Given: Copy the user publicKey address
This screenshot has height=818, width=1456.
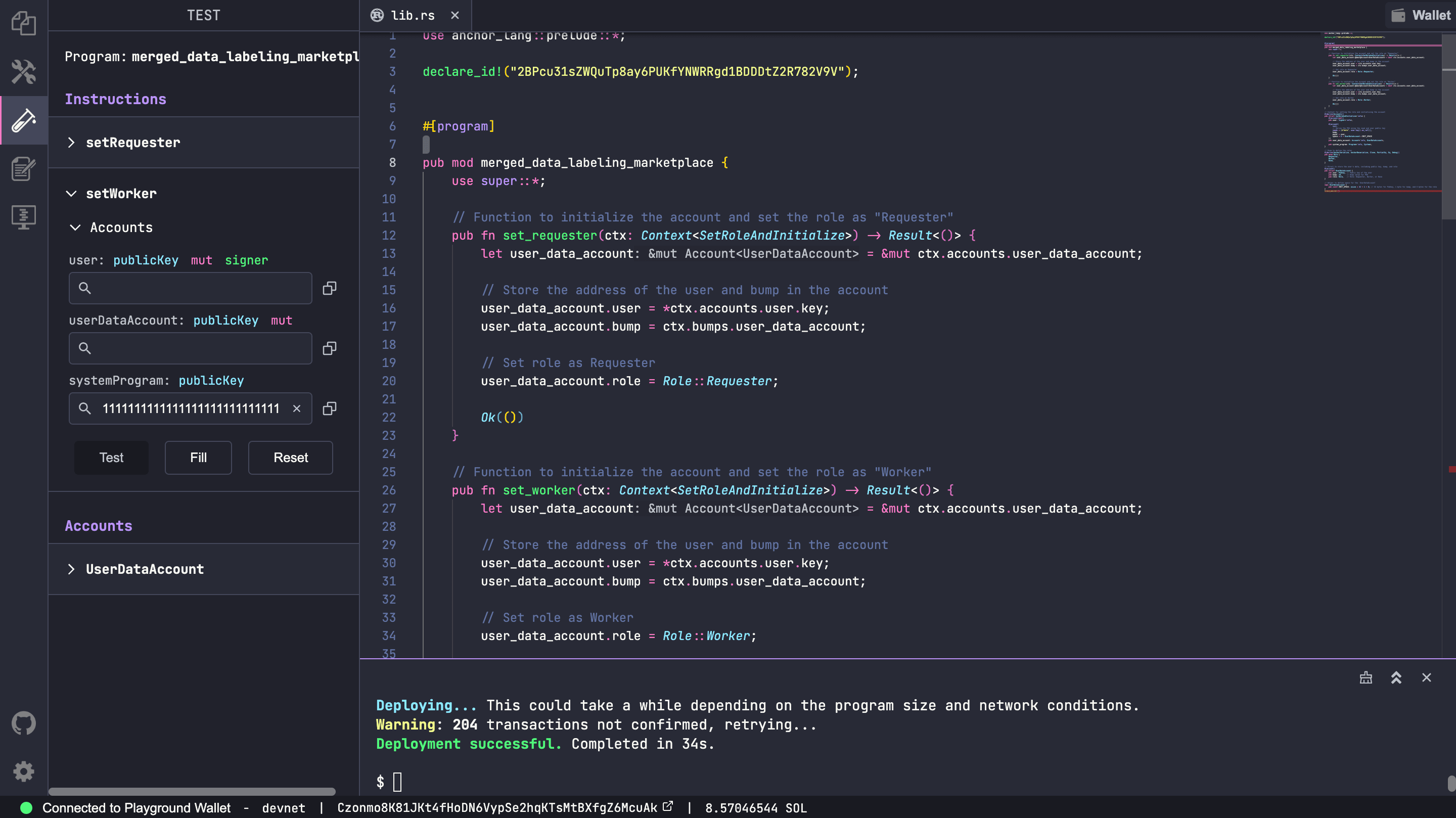Looking at the screenshot, I should pyautogui.click(x=330, y=288).
